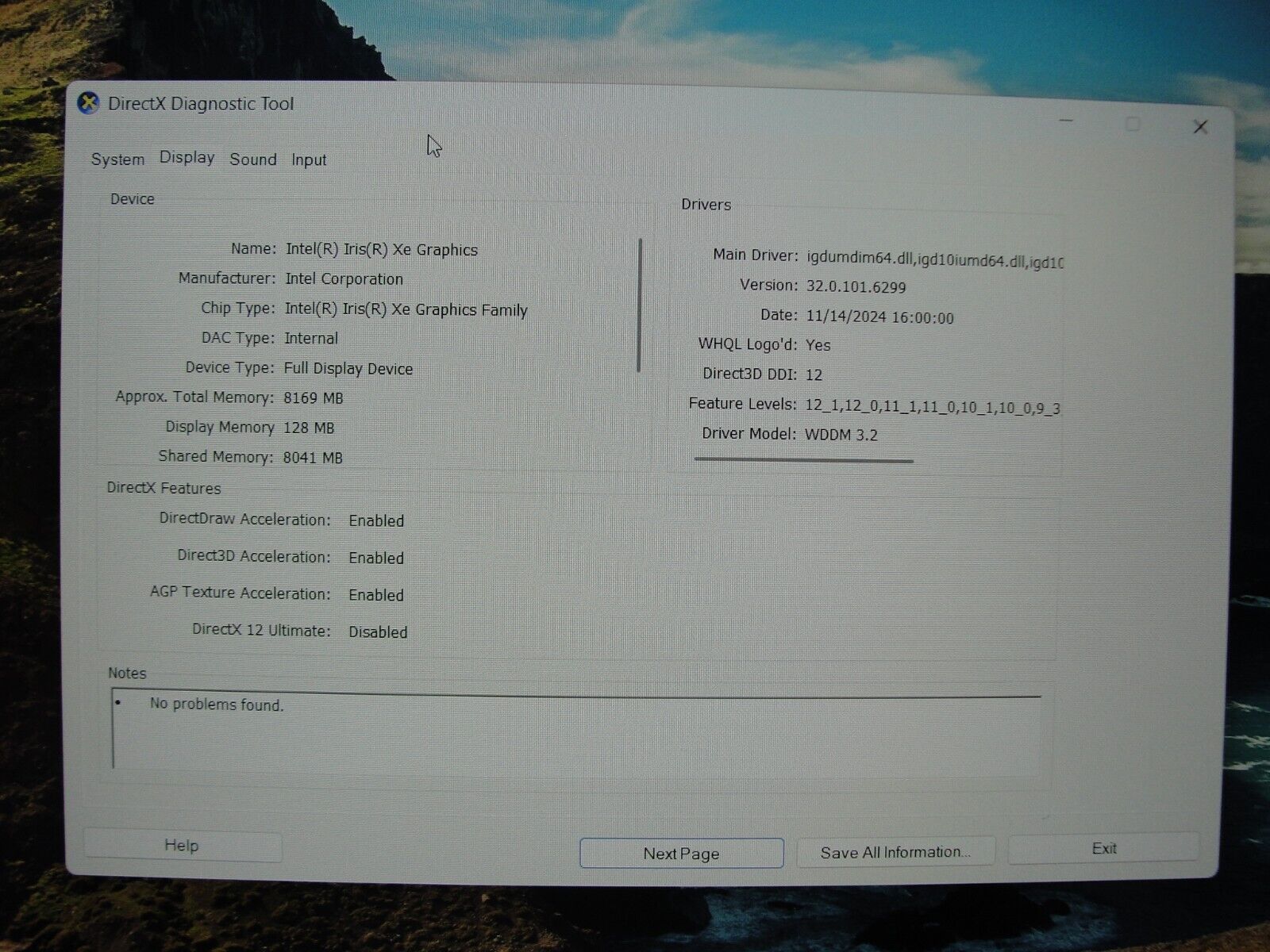Screen dimensions: 1270x952
Task: Click the Help button
Action: 183,846
